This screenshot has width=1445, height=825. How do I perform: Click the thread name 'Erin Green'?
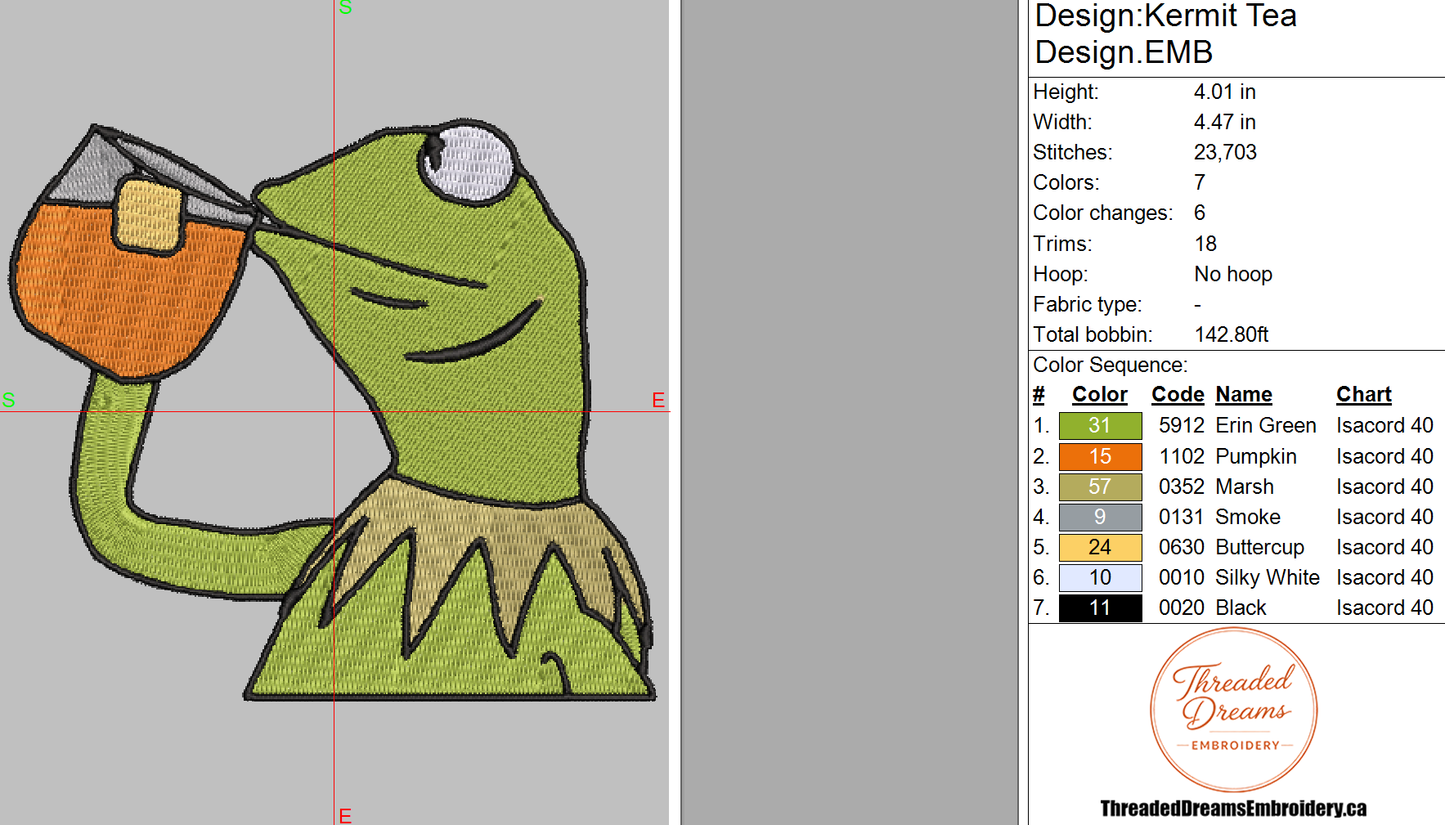coord(1266,426)
